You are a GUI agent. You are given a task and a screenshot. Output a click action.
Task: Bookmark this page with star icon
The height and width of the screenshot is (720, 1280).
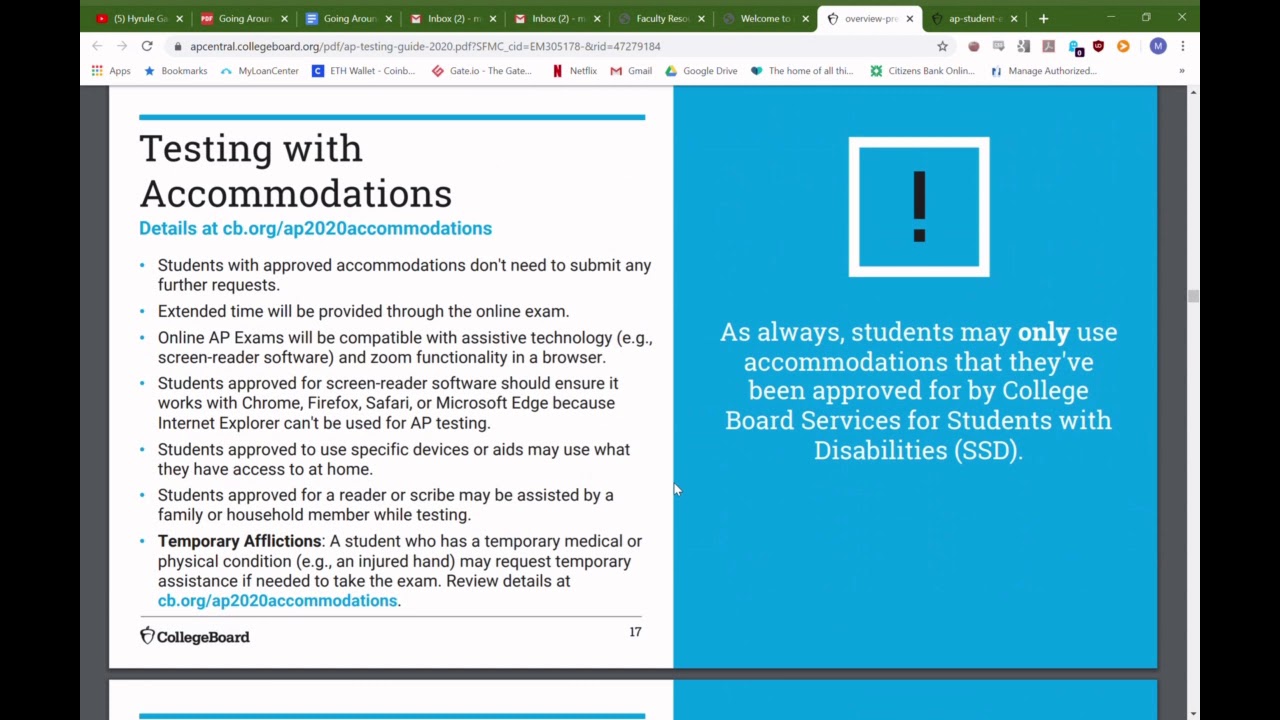(942, 46)
